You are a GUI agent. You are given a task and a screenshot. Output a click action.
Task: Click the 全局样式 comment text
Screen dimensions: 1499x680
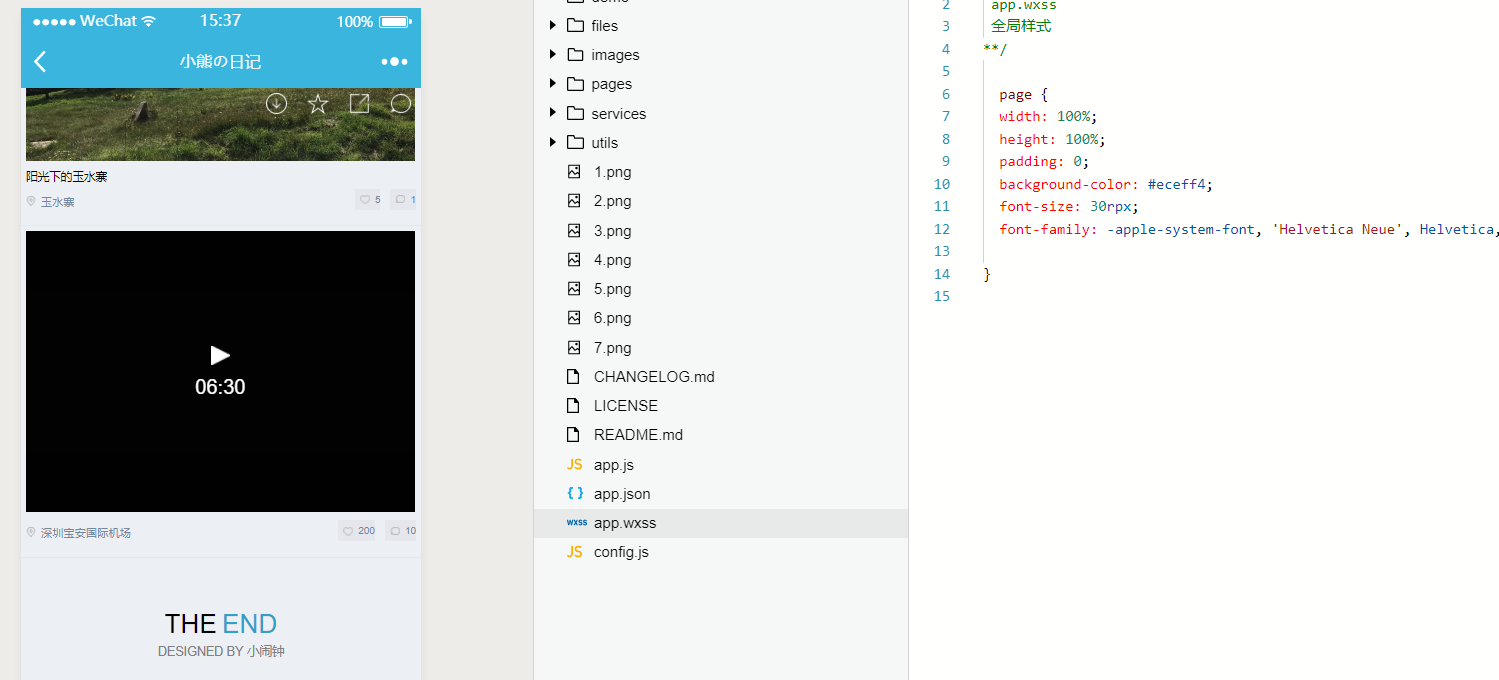click(x=1021, y=26)
